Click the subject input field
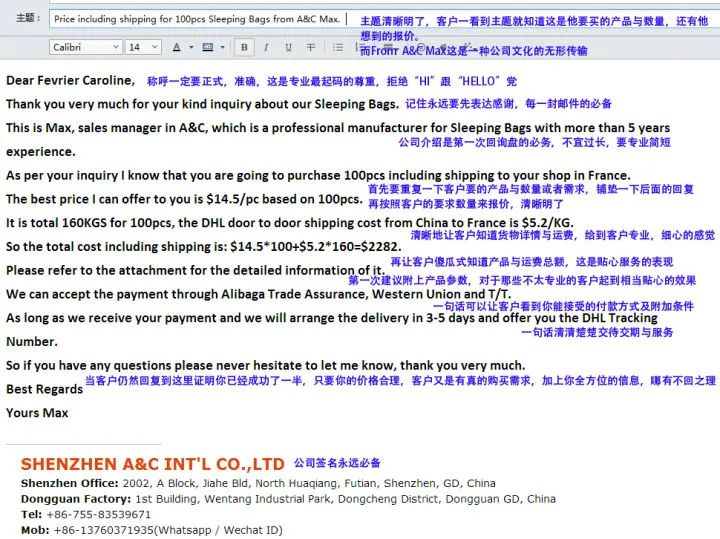Viewport: 720px width, 539px height. click(385, 19)
